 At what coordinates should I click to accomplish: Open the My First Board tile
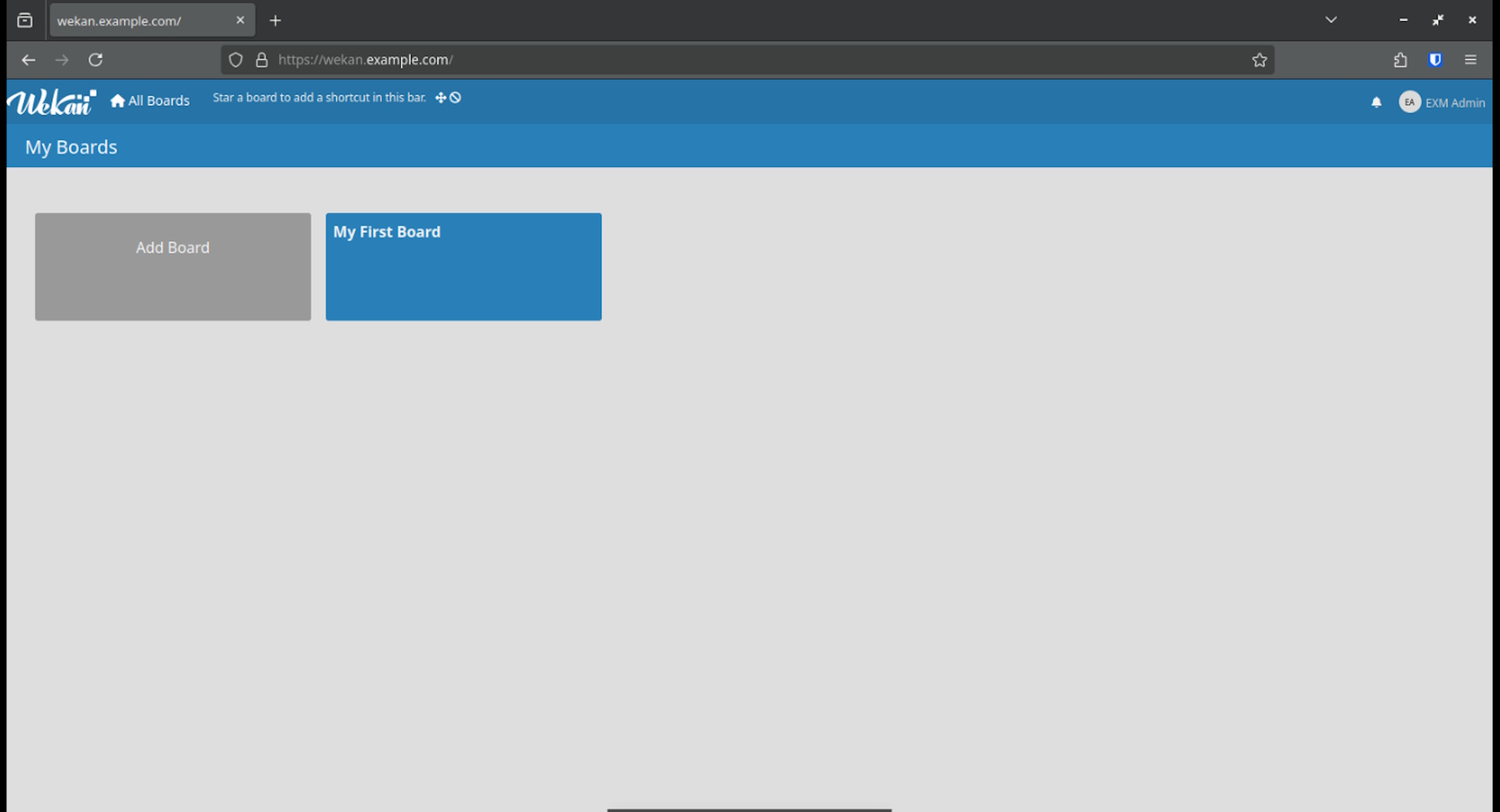coord(463,266)
